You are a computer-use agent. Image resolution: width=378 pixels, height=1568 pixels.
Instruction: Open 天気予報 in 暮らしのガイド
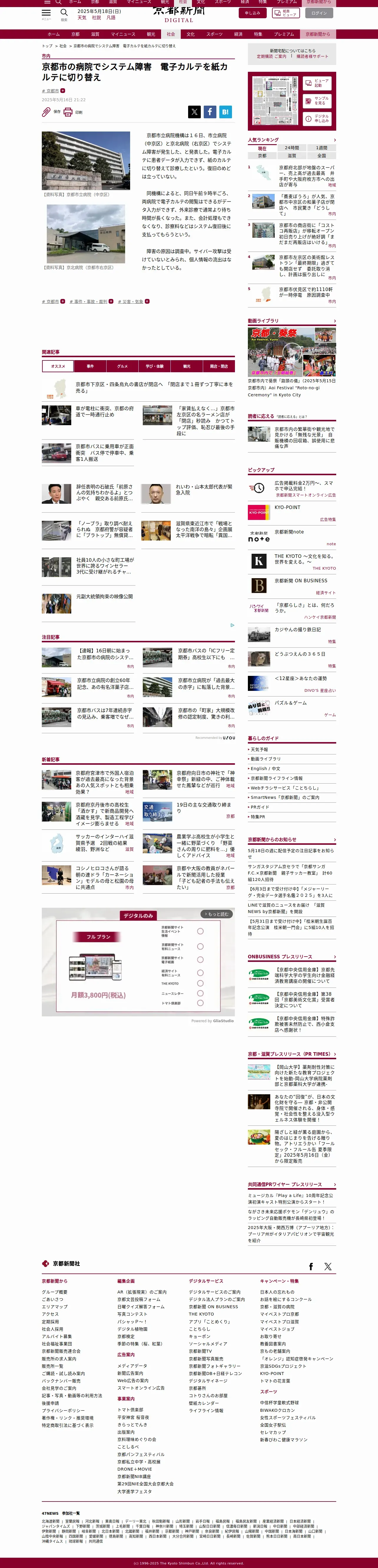(259, 749)
